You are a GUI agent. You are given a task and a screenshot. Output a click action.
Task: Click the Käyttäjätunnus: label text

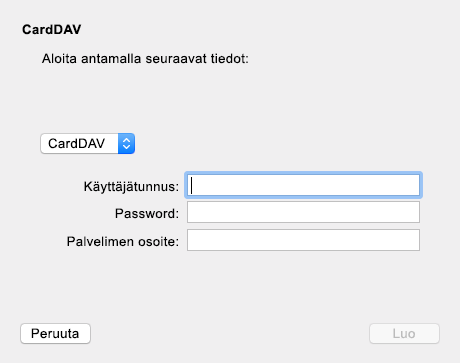point(131,186)
